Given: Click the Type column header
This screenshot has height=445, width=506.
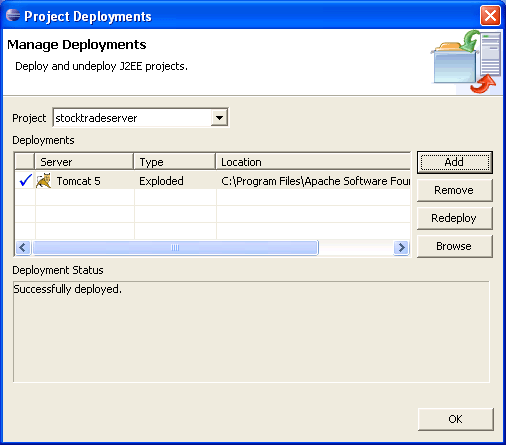Looking at the screenshot, I should (174, 162).
